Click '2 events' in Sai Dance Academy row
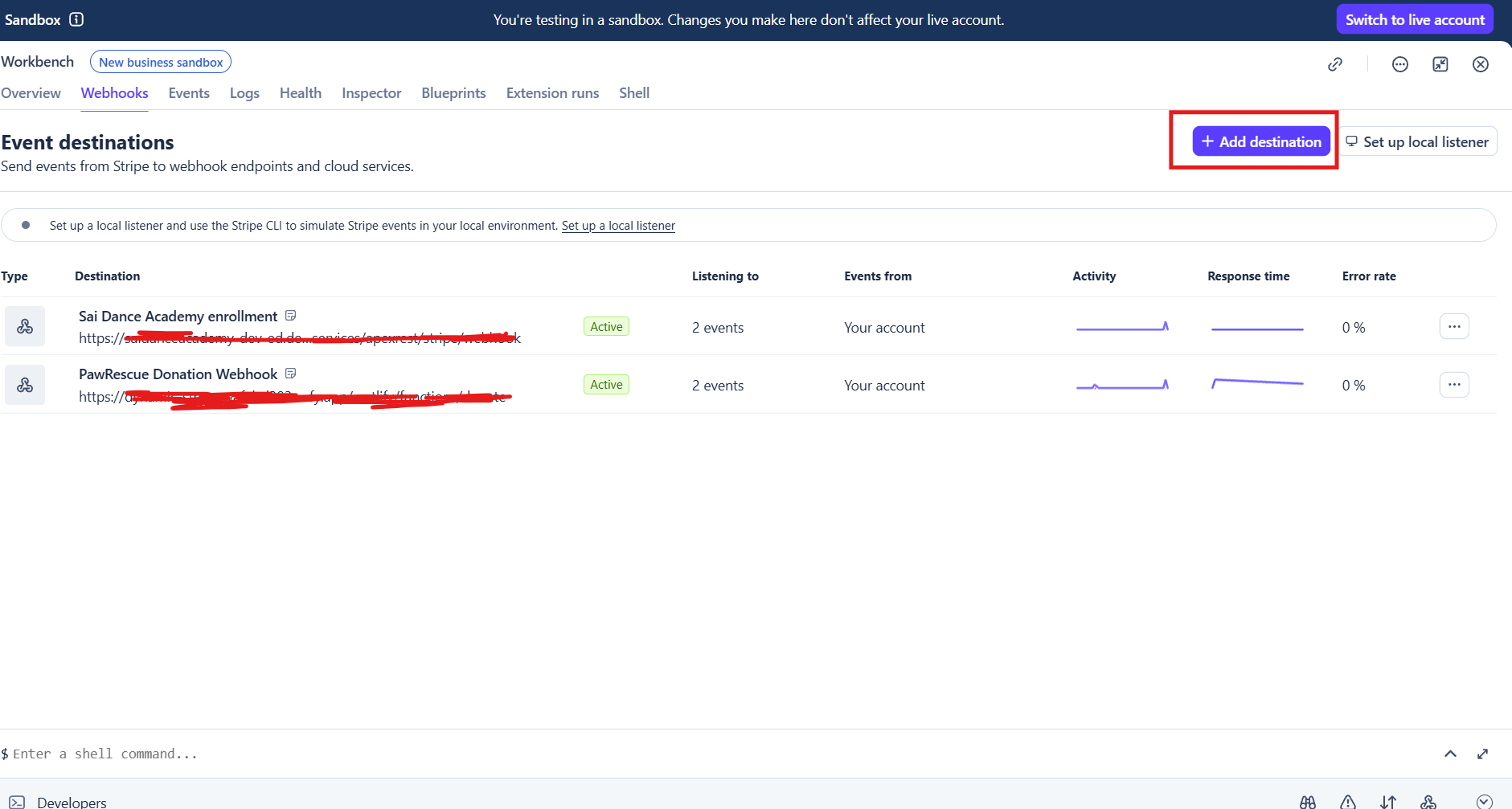Image resolution: width=1512 pixels, height=809 pixels. click(718, 328)
